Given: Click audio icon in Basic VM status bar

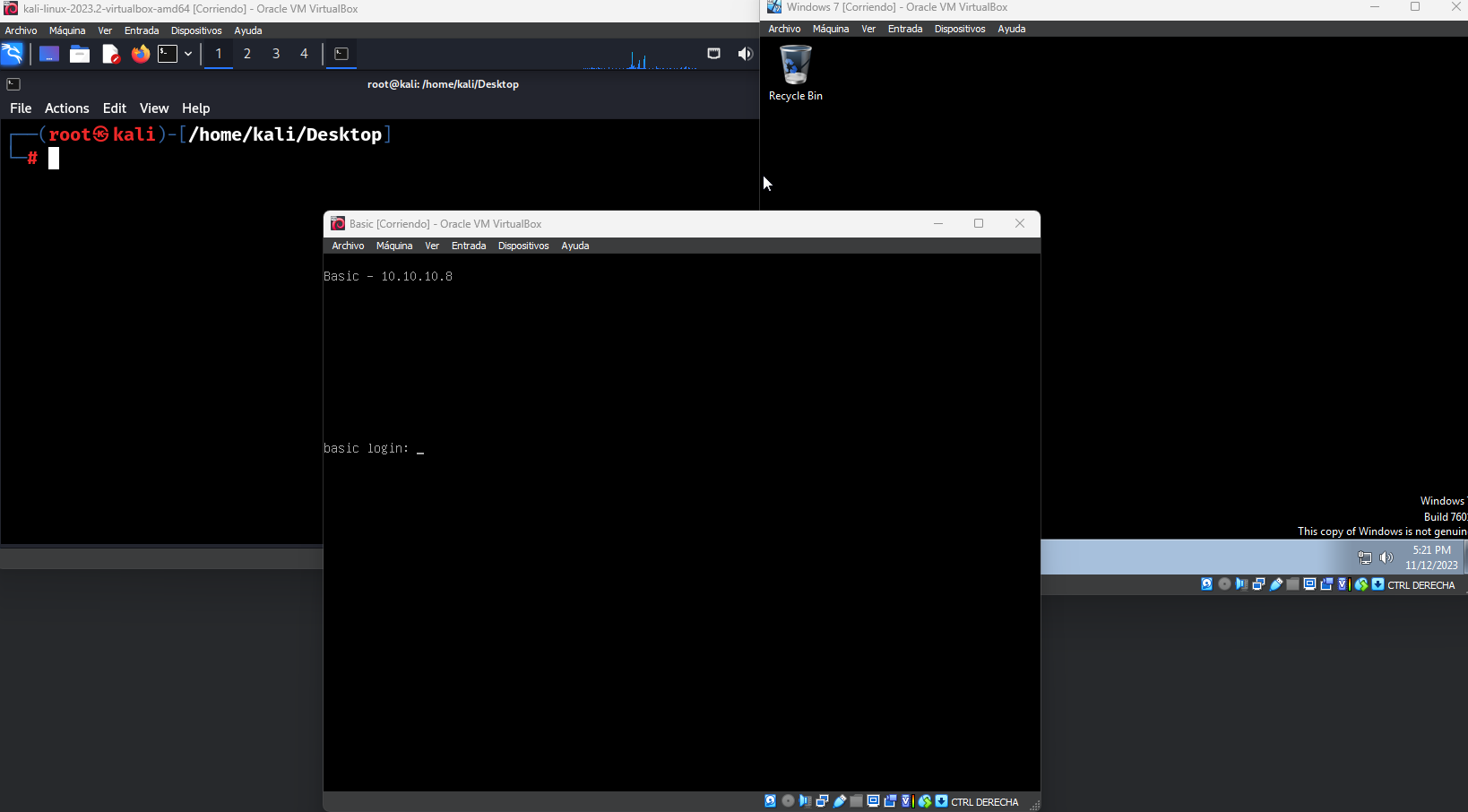Looking at the screenshot, I should point(805,801).
